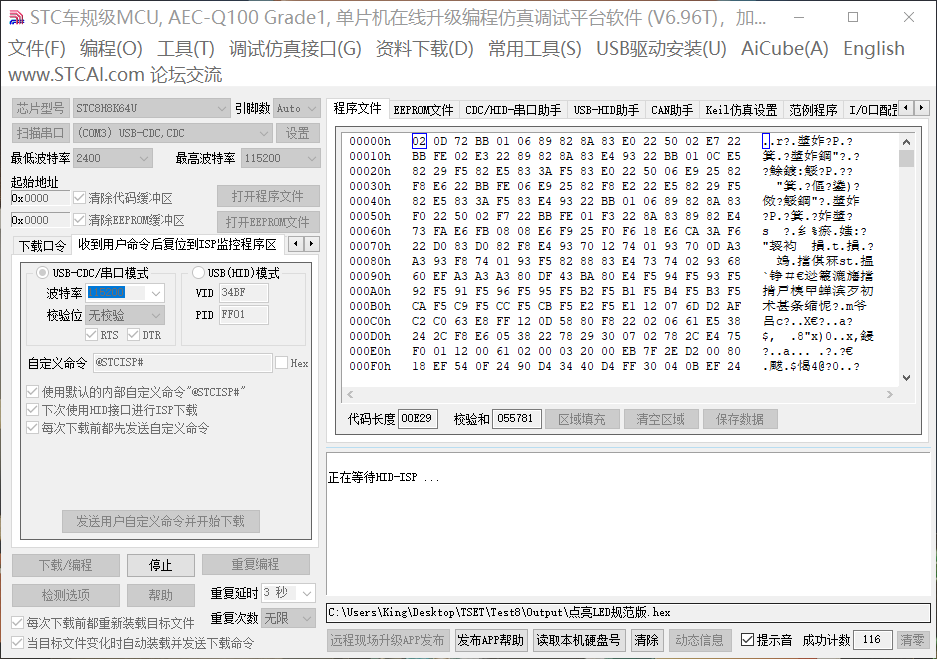Click the STC app icon in title bar
Screen dimensions: 937x659
[17, 18]
